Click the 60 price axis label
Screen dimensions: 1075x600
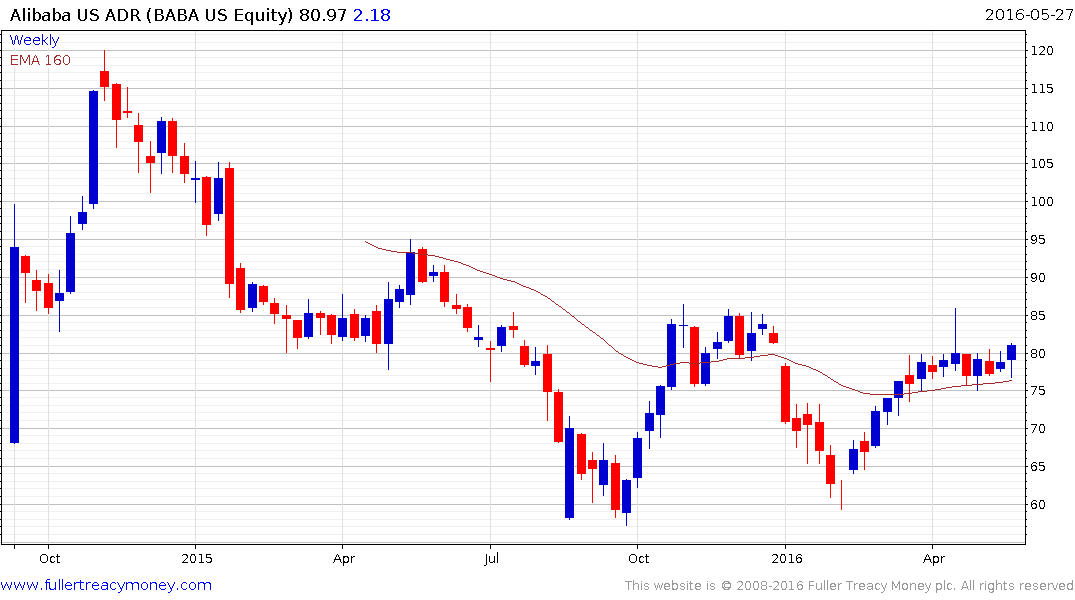tap(1038, 505)
